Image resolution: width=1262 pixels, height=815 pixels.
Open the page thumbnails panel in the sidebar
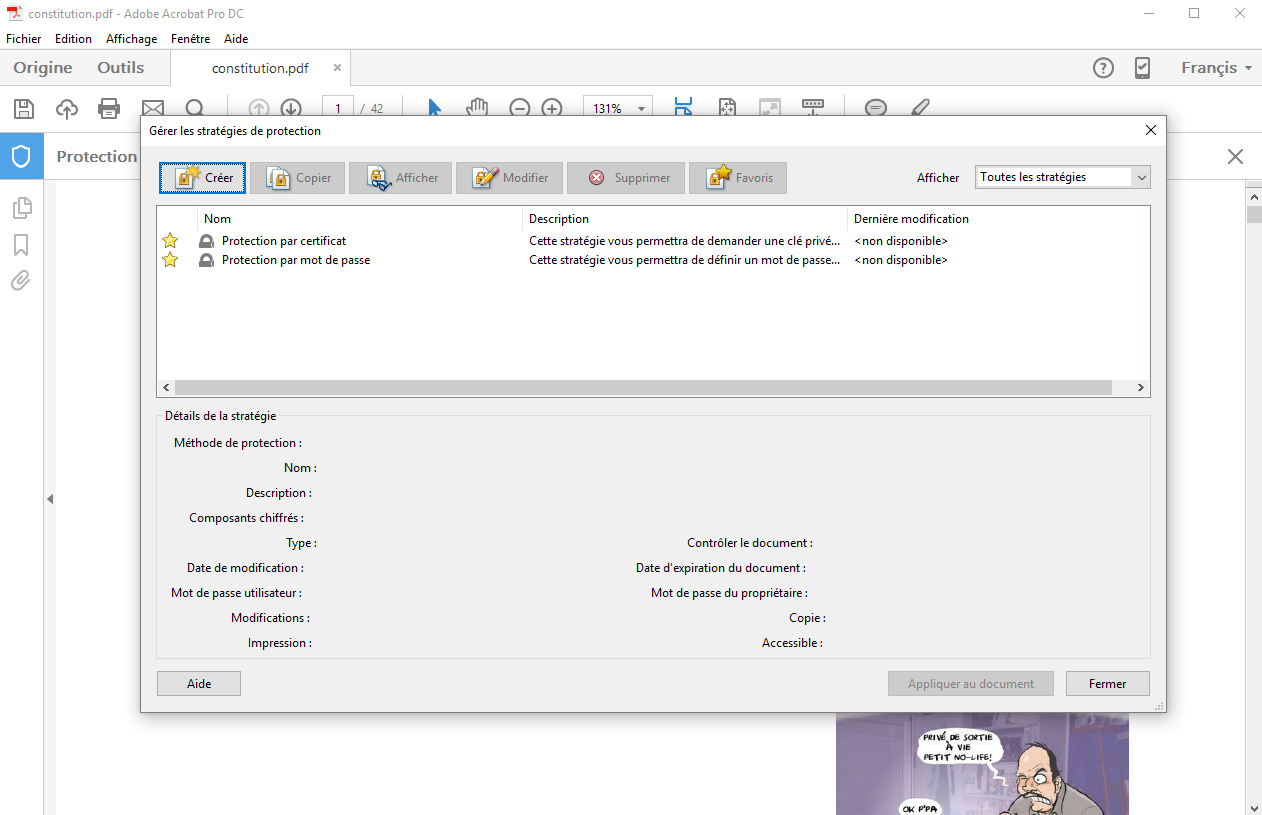[x=21, y=208]
